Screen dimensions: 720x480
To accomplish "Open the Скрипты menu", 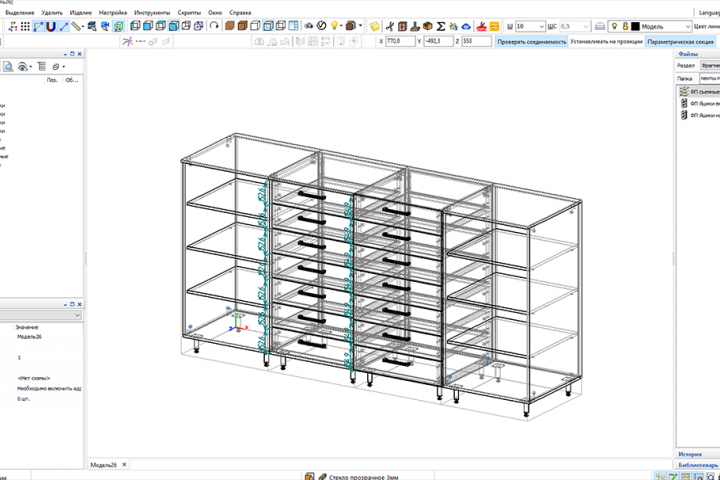I will click(189, 12).
